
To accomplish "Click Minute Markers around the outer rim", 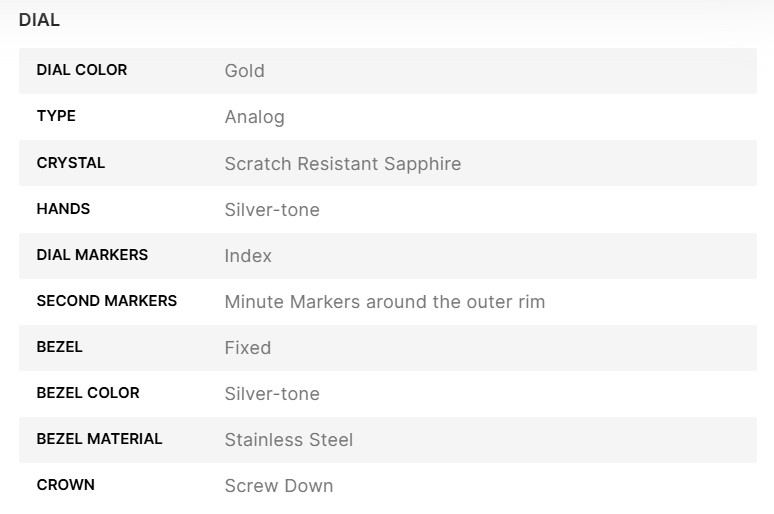I will pyautogui.click(x=384, y=301).
